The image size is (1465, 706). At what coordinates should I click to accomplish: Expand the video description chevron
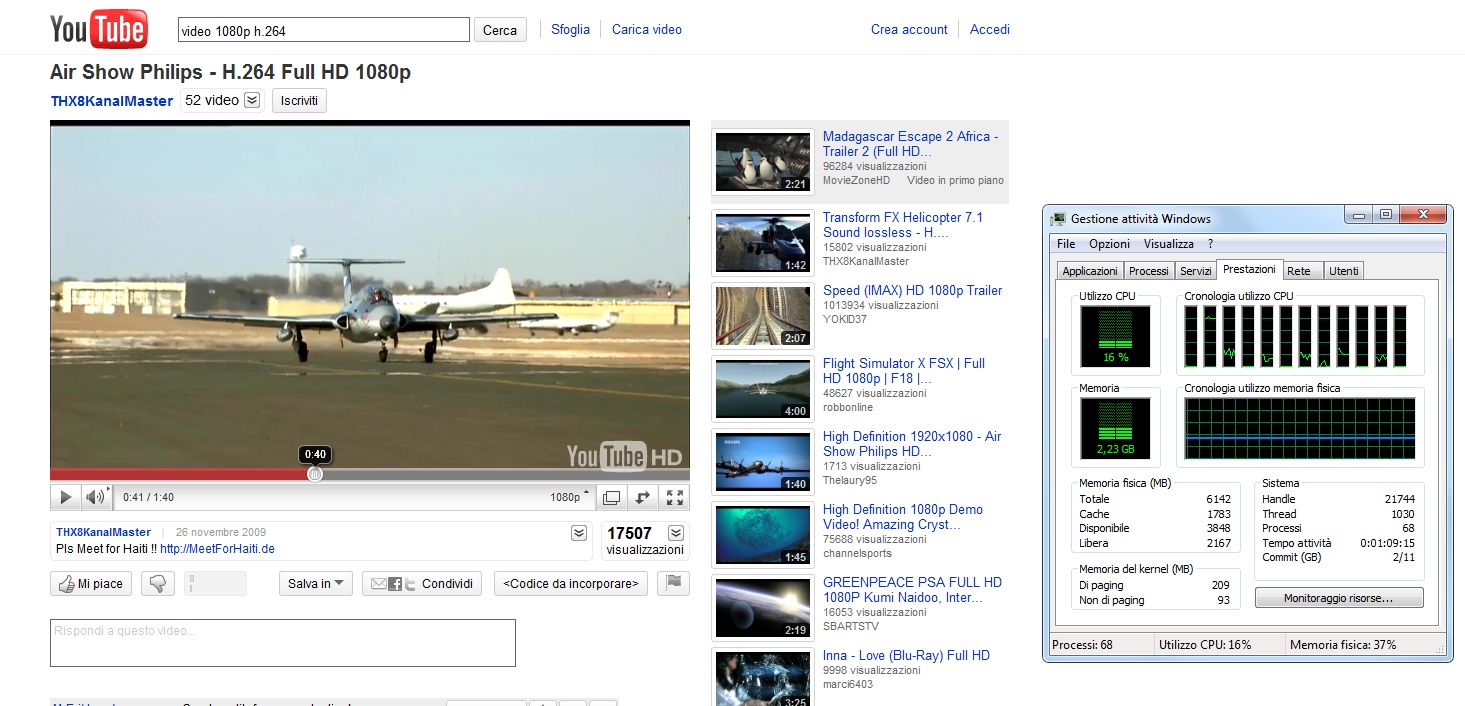(x=579, y=533)
